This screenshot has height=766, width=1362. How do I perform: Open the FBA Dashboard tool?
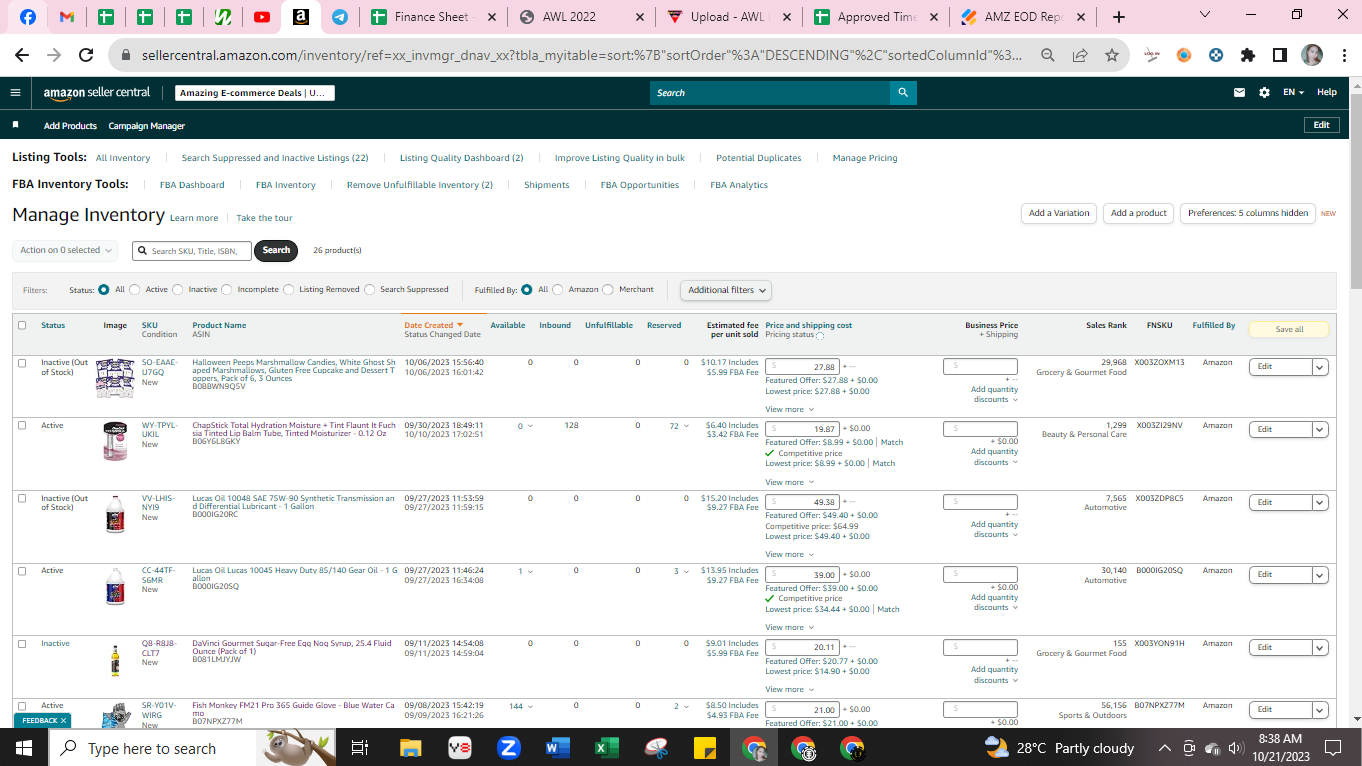192,185
